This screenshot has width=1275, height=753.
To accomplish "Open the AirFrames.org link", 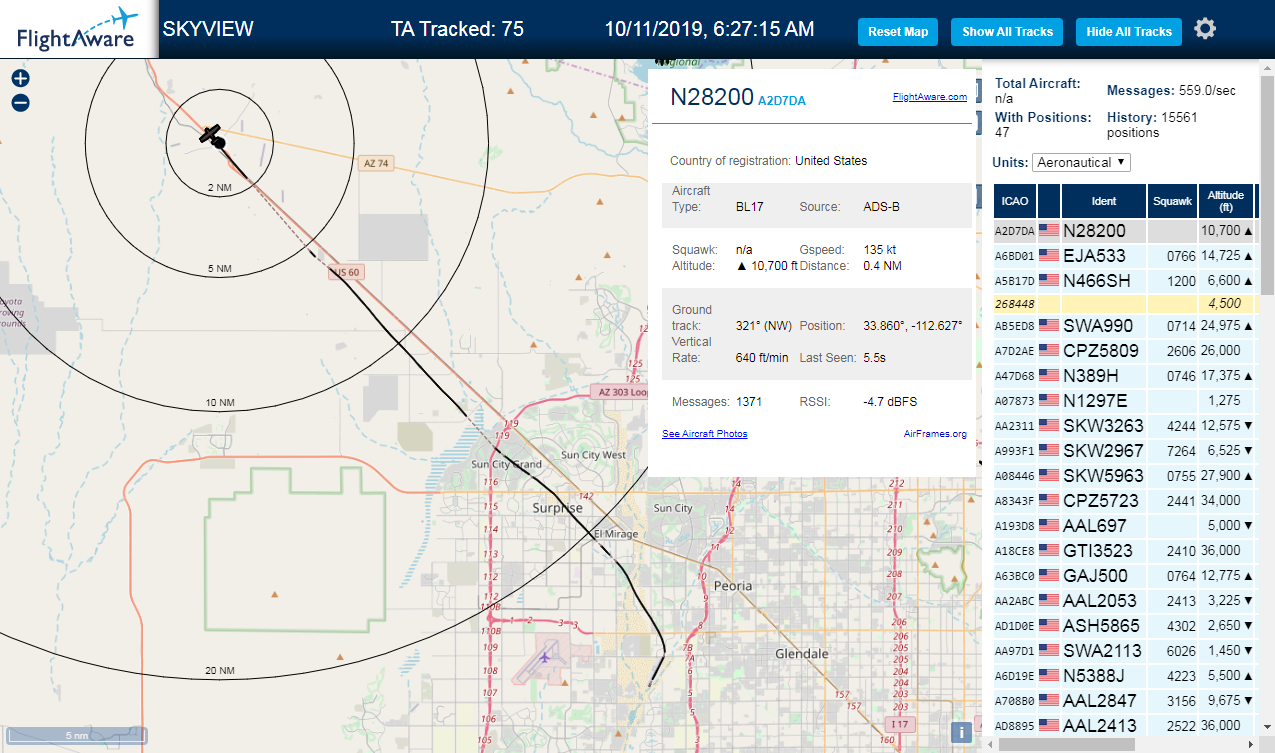I will coord(935,433).
